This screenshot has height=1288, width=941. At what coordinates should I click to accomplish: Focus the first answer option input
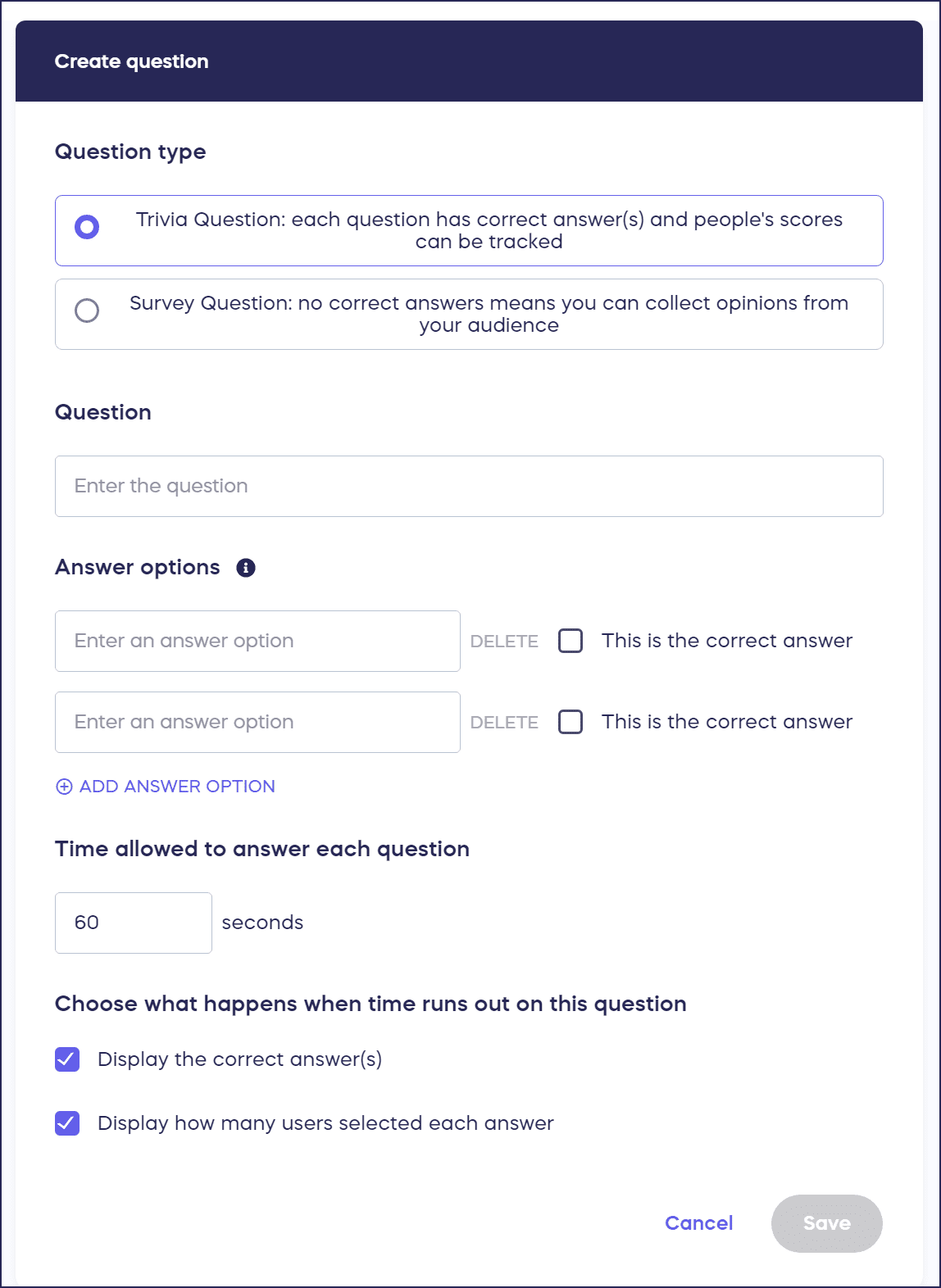(x=257, y=641)
